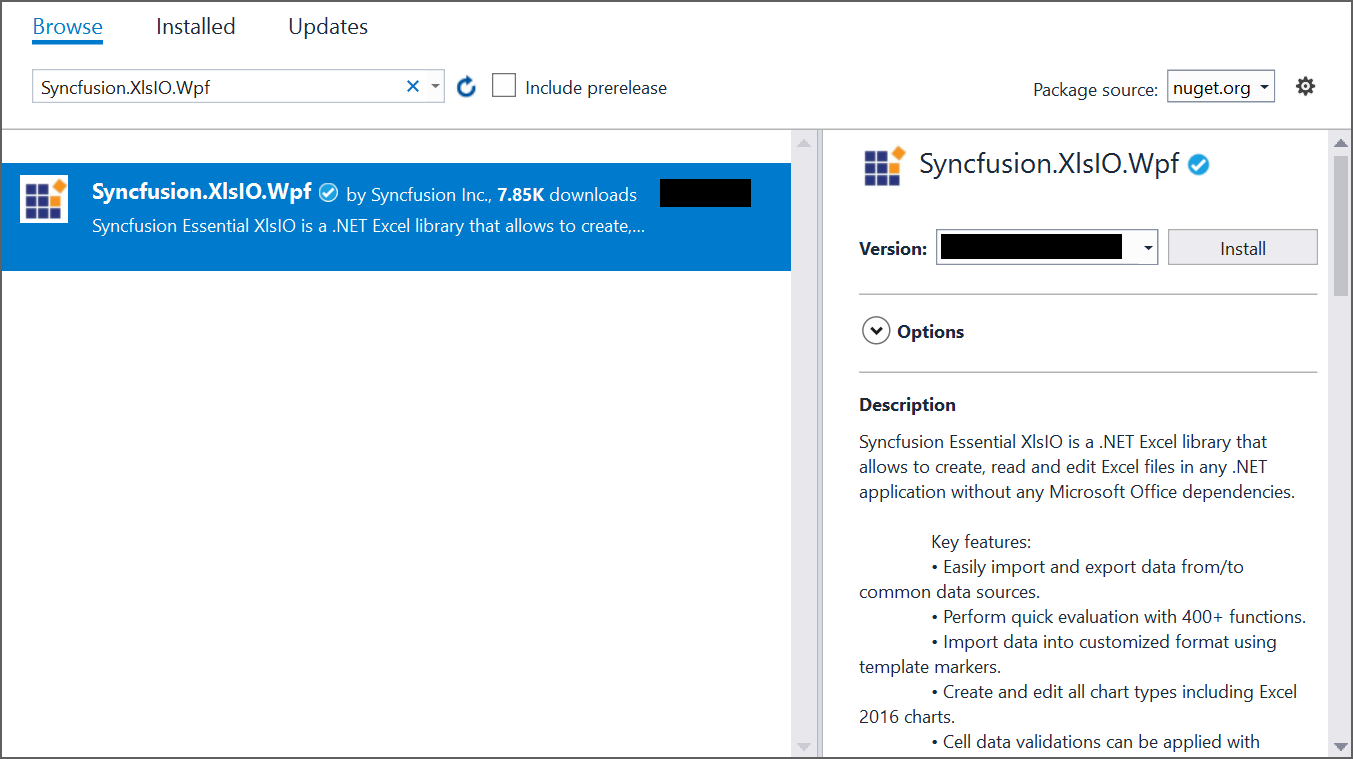Clear the search box with the X icon
The width and height of the screenshot is (1353, 759).
click(413, 87)
